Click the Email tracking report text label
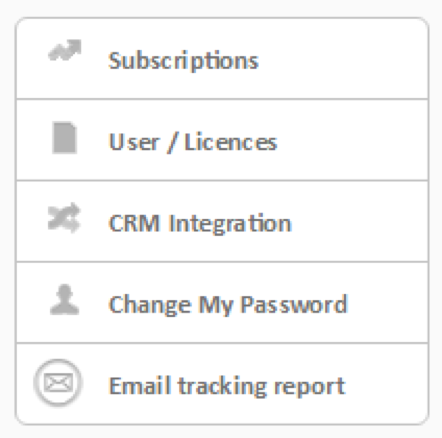442x438 pixels. pyautogui.click(x=227, y=386)
